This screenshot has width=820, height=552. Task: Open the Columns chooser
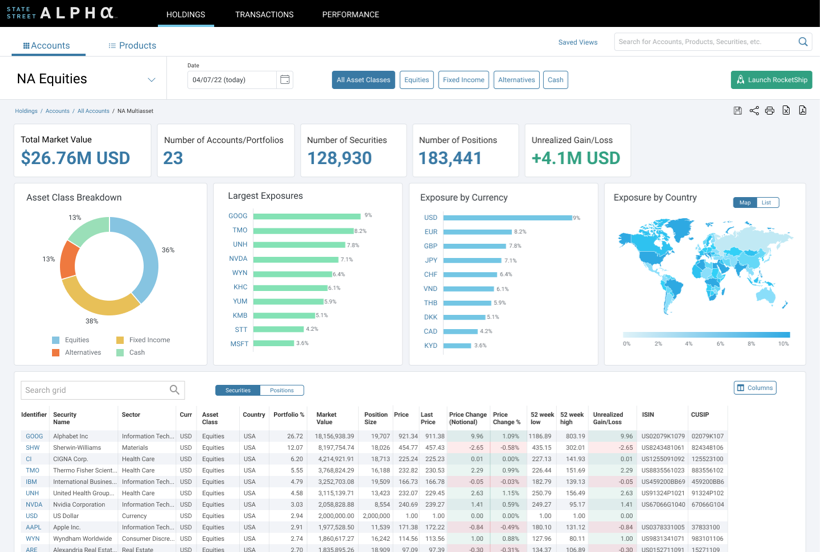click(x=755, y=388)
